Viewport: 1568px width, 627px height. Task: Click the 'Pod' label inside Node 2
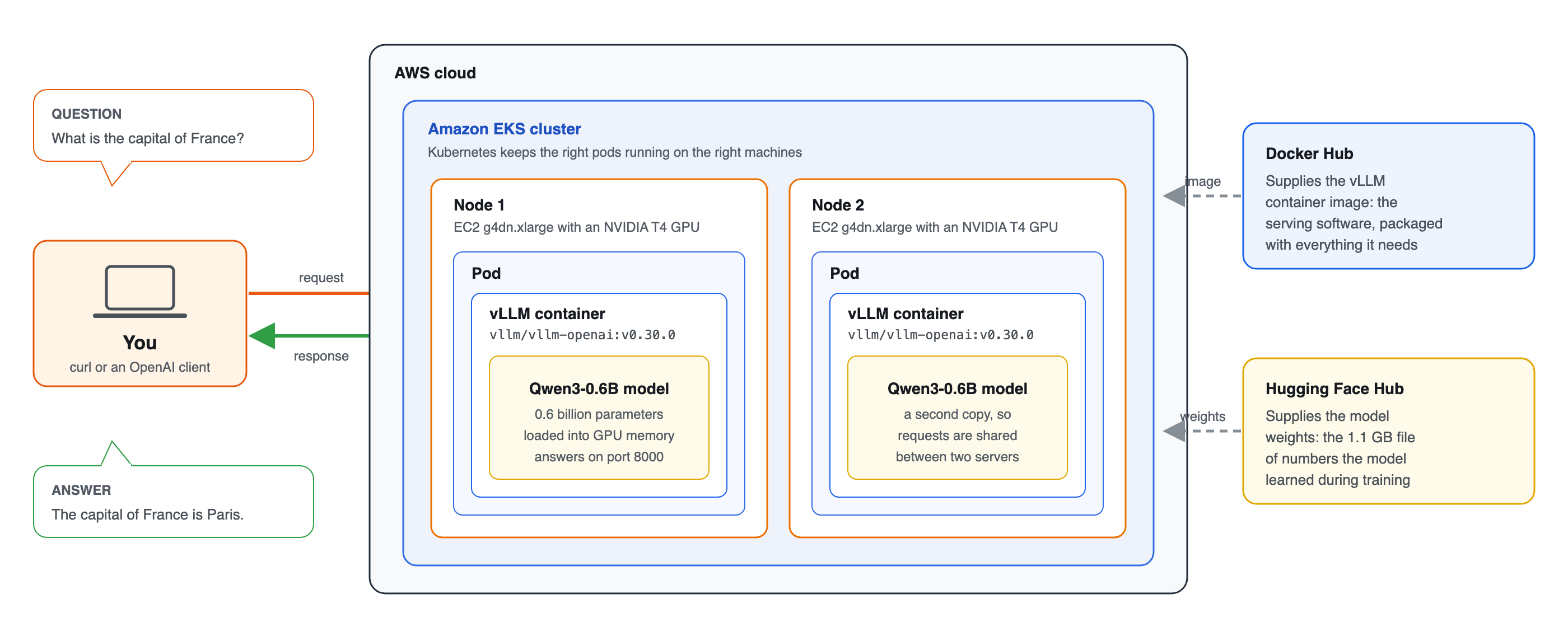844,273
